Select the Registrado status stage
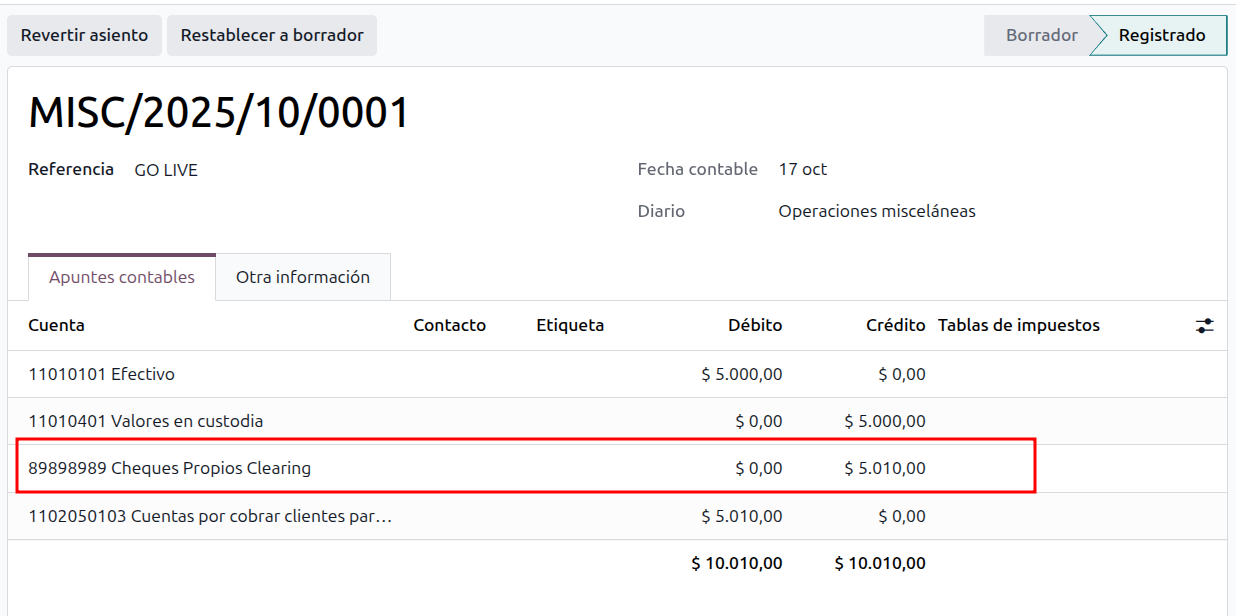 click(x=1161, y=35)
